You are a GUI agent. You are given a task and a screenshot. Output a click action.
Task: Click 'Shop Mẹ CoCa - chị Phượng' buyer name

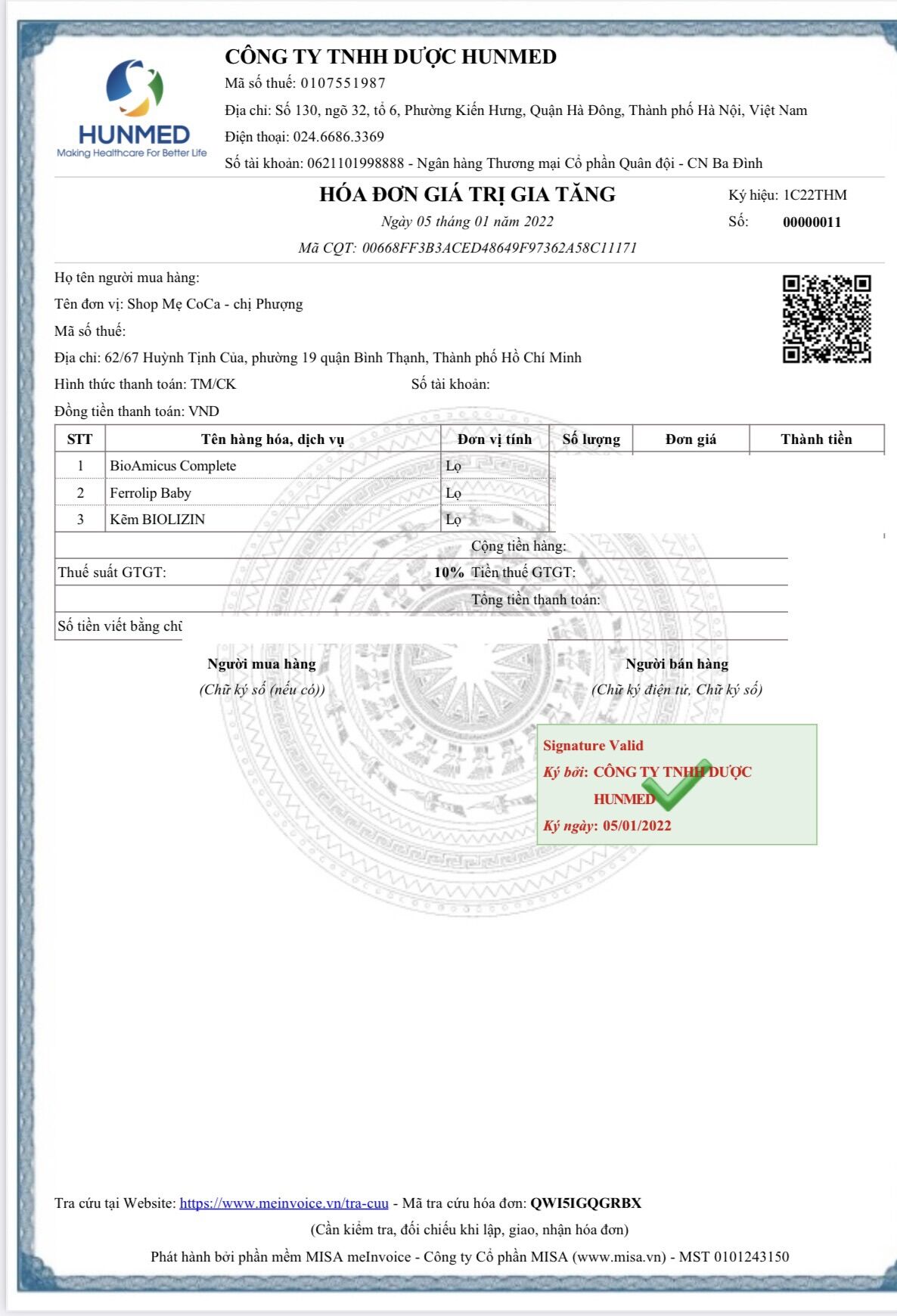pyautogui.click(x=215, y=304)
